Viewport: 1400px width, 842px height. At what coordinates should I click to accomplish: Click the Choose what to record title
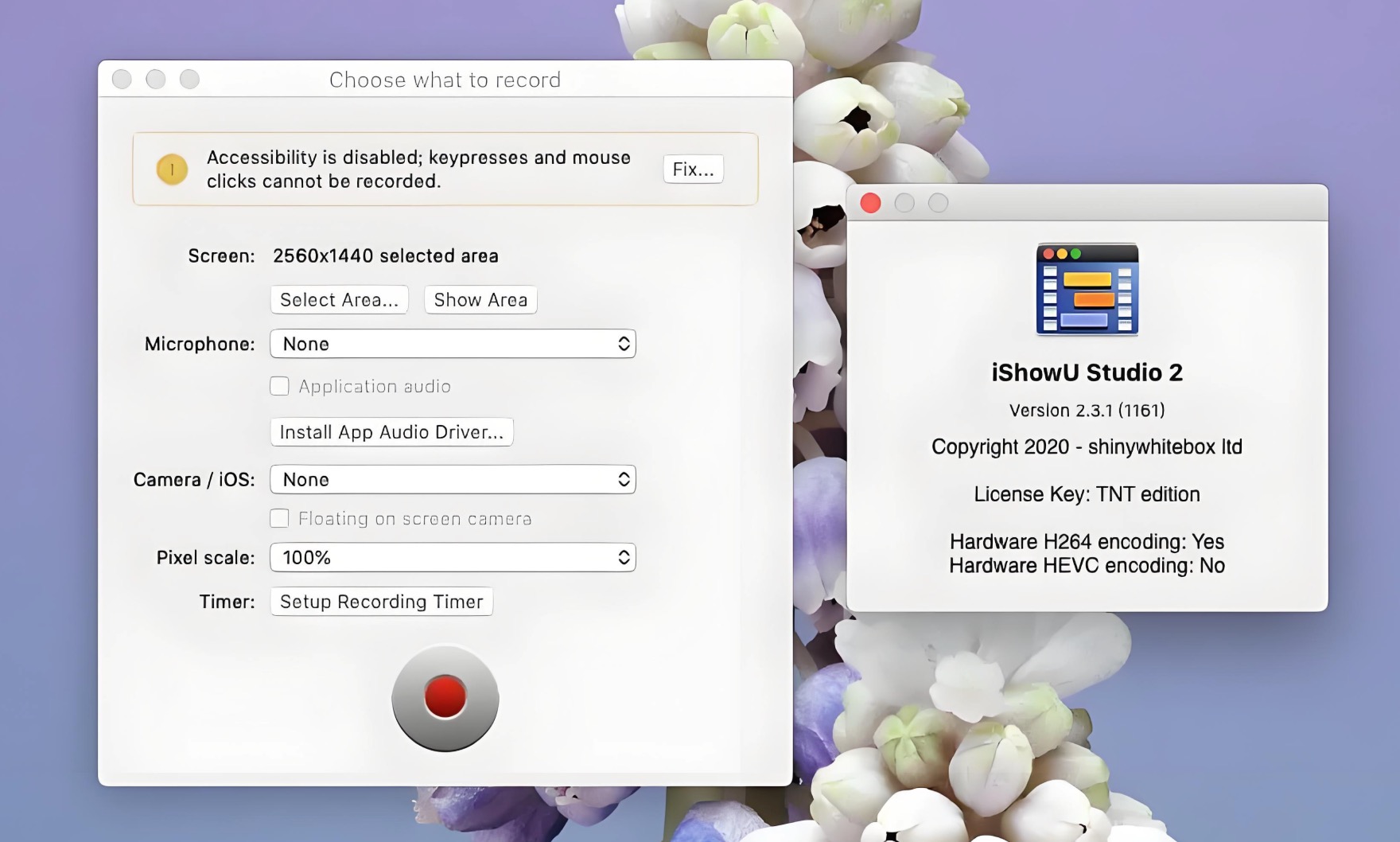445,80
